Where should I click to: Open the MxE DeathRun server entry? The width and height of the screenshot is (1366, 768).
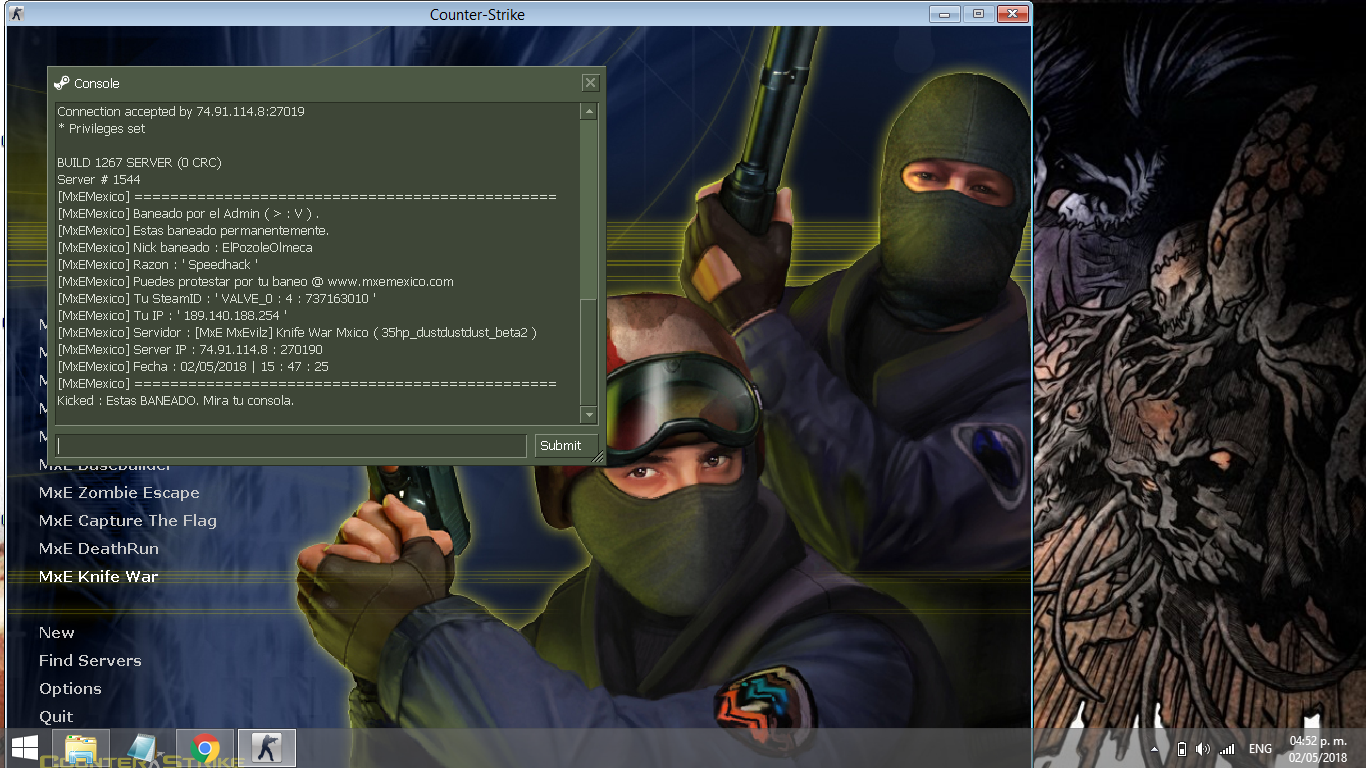point(98,549)
